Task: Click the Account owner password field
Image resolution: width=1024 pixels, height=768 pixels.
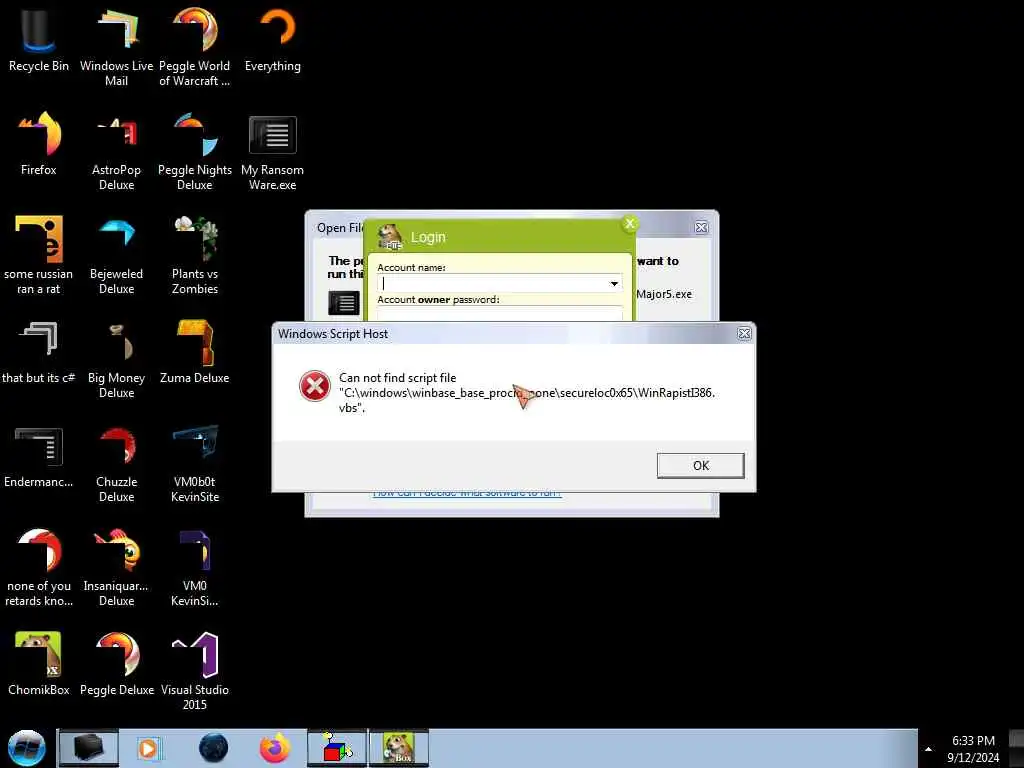Action: (x=500, y=314)
